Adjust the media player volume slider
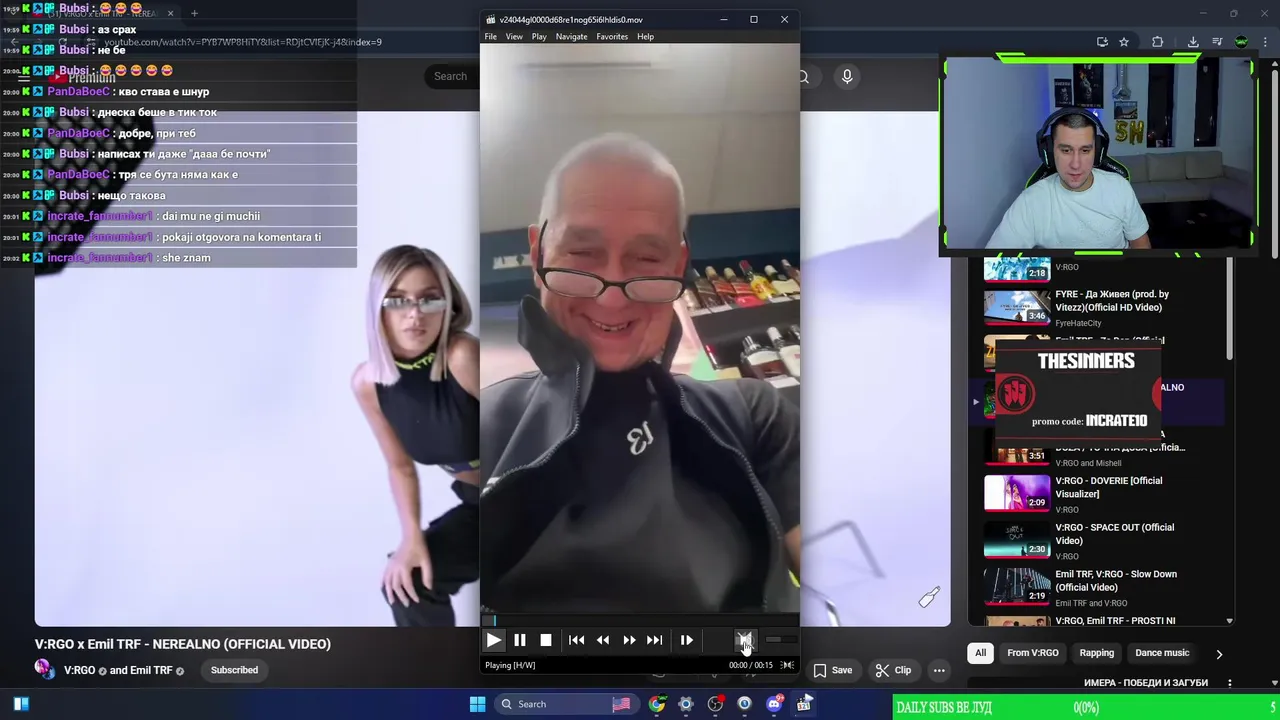 [780, 640]
